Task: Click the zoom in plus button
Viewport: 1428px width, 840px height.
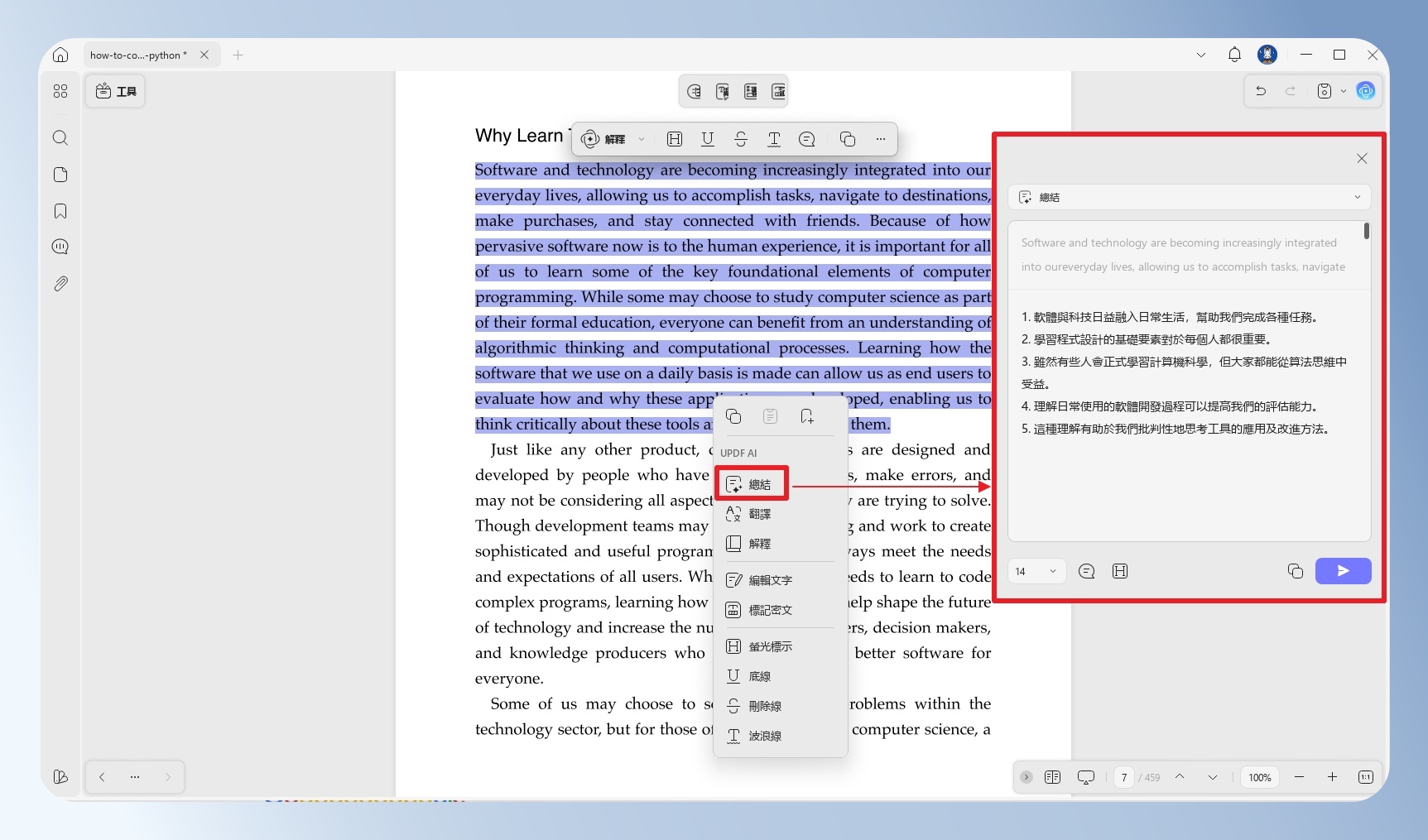Action: [1332, 777]
